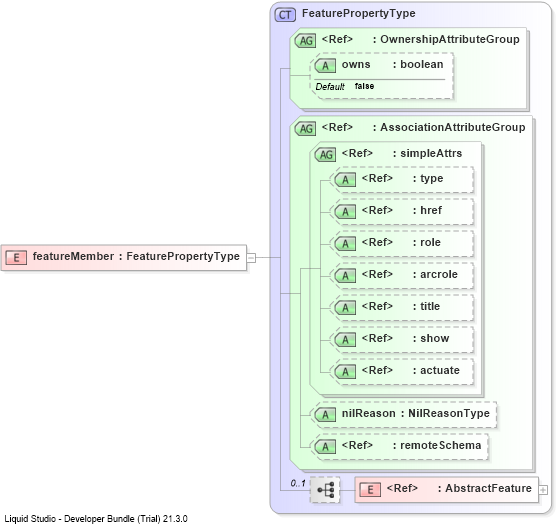Viewport: 556px width, 524px height.
Task: Click the A icon of href attribute
Action: point(345,212)
